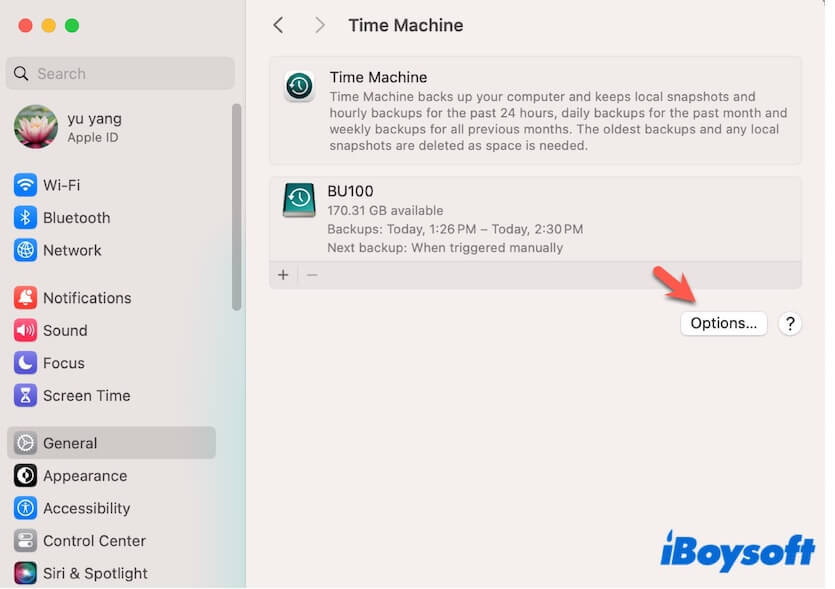Open help with the question mark button

[790, 323]
